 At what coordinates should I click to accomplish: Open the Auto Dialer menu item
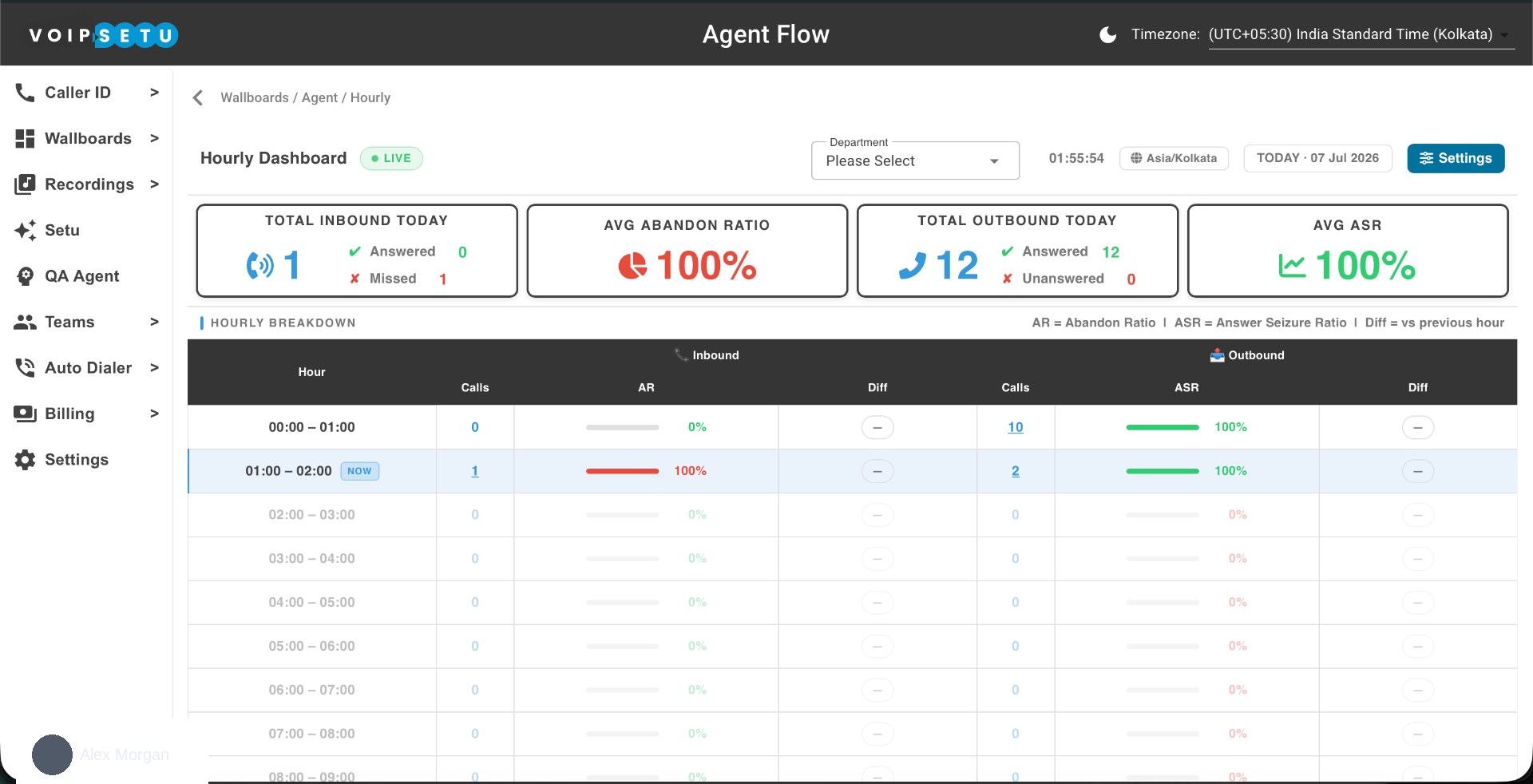[86, 368]
